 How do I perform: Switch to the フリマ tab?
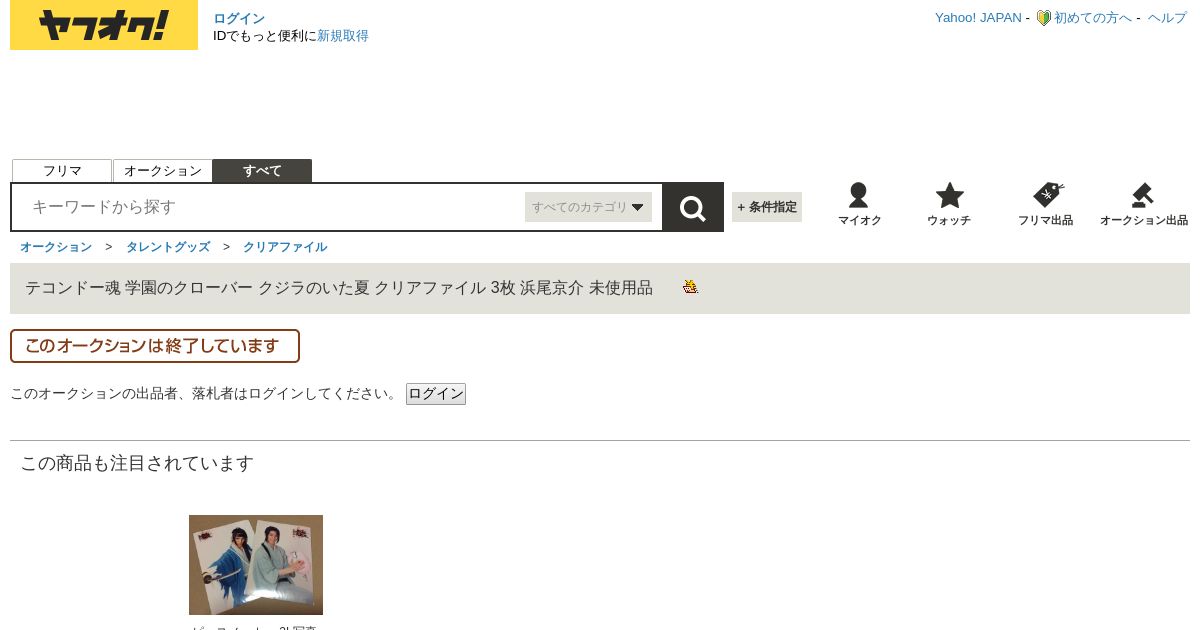point(62,171)
